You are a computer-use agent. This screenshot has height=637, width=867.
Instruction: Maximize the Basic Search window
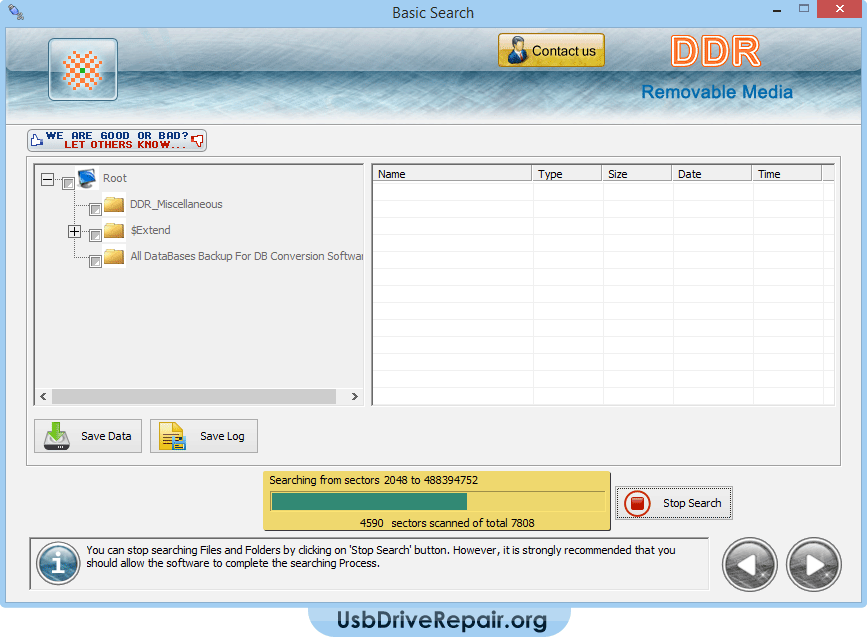(x=804, y=9)
